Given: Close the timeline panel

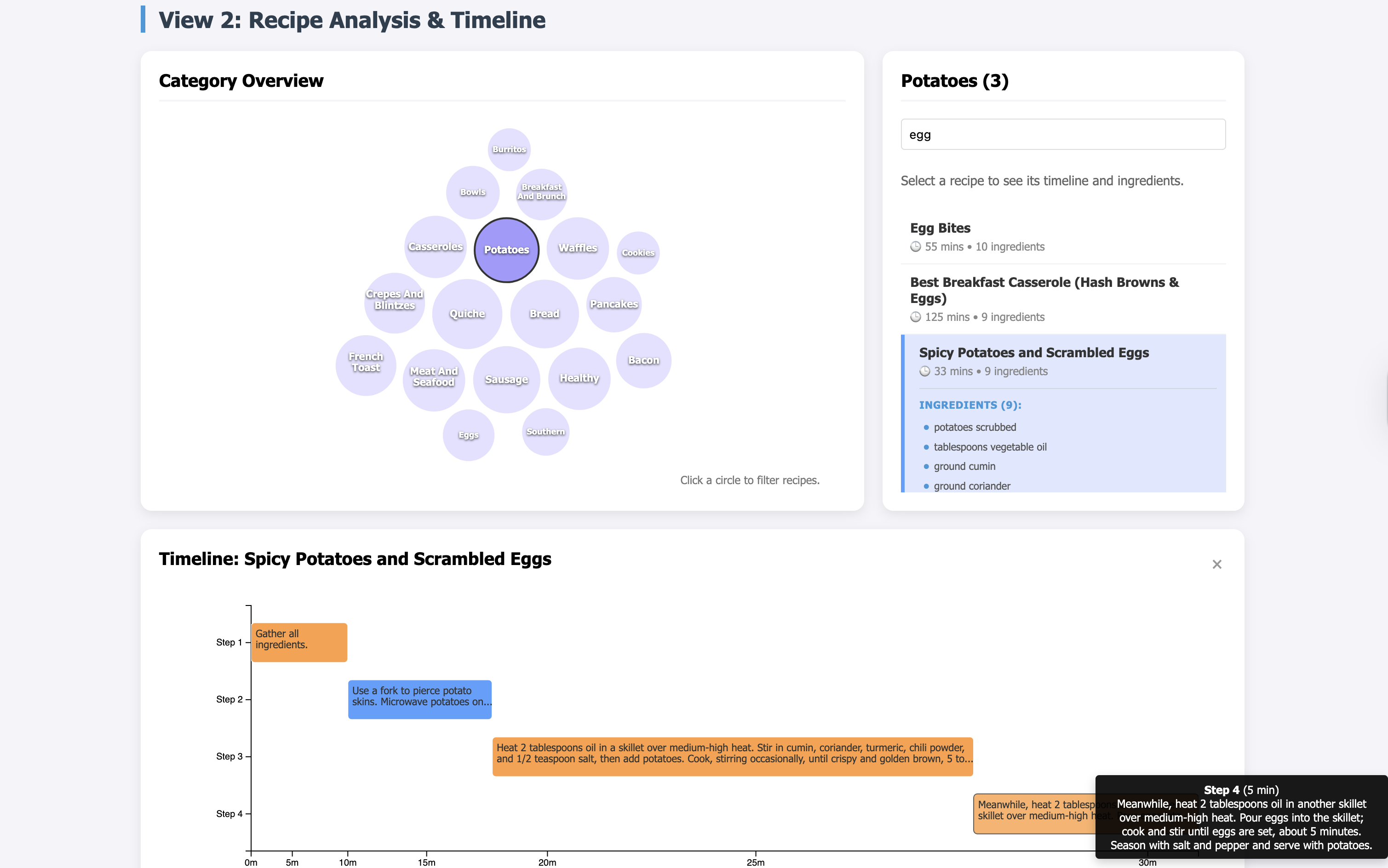Looking at the screenshot, I should 1217,564.
